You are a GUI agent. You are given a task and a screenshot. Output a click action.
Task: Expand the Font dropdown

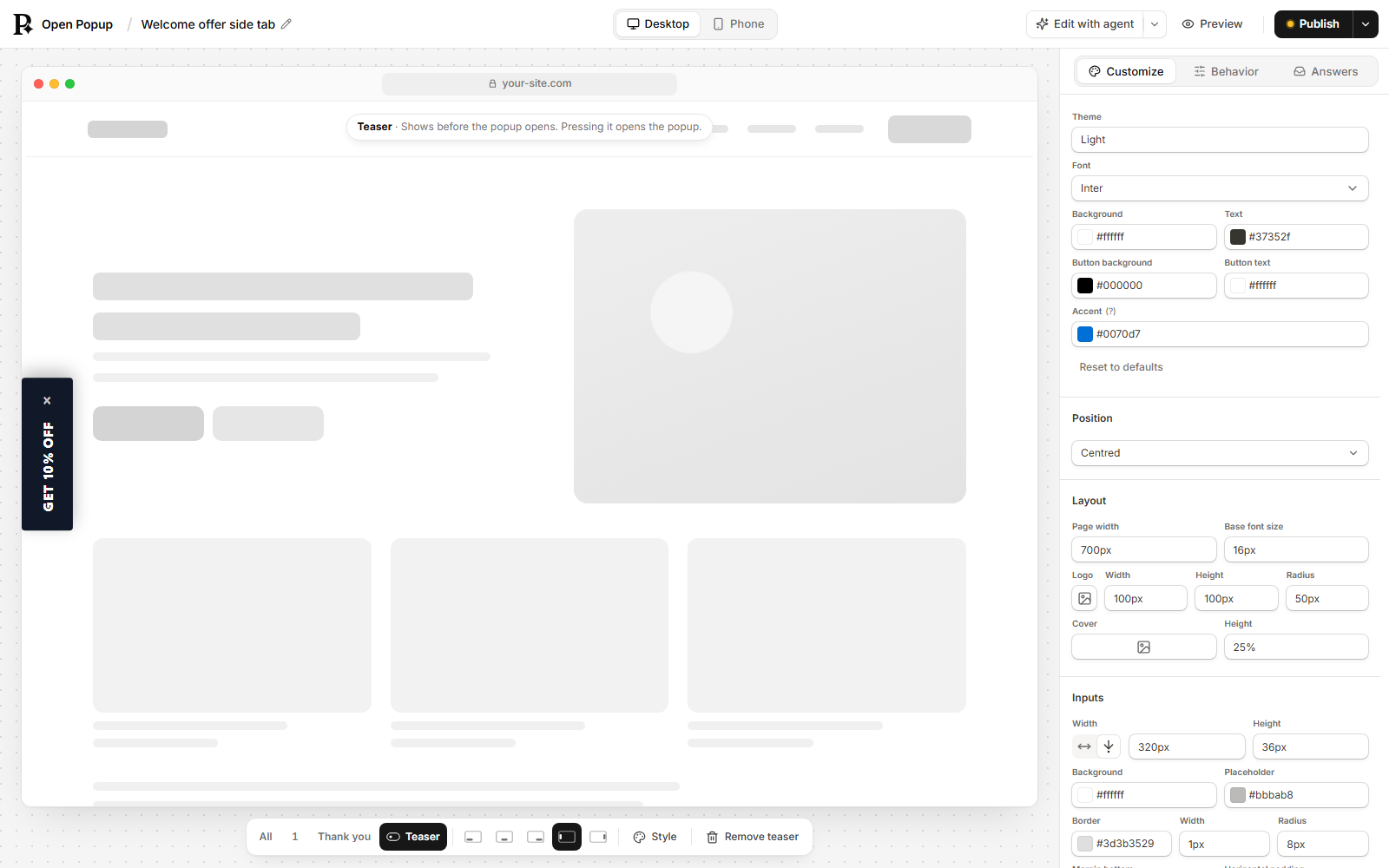[1220, 188]
